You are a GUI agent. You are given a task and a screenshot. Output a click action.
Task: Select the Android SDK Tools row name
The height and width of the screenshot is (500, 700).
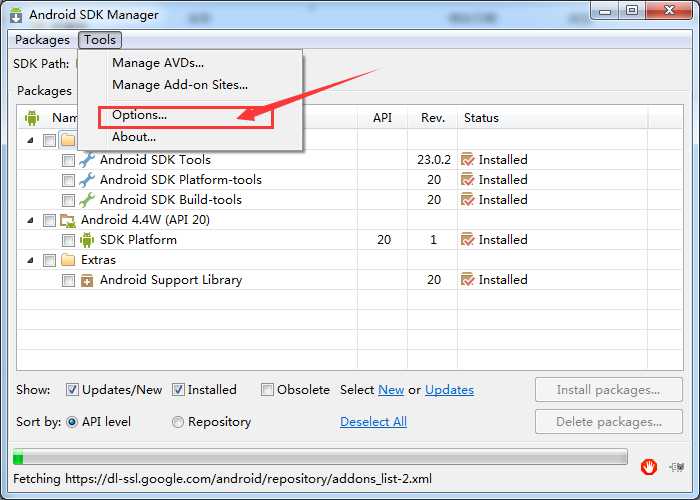click(x=155, y=160)
